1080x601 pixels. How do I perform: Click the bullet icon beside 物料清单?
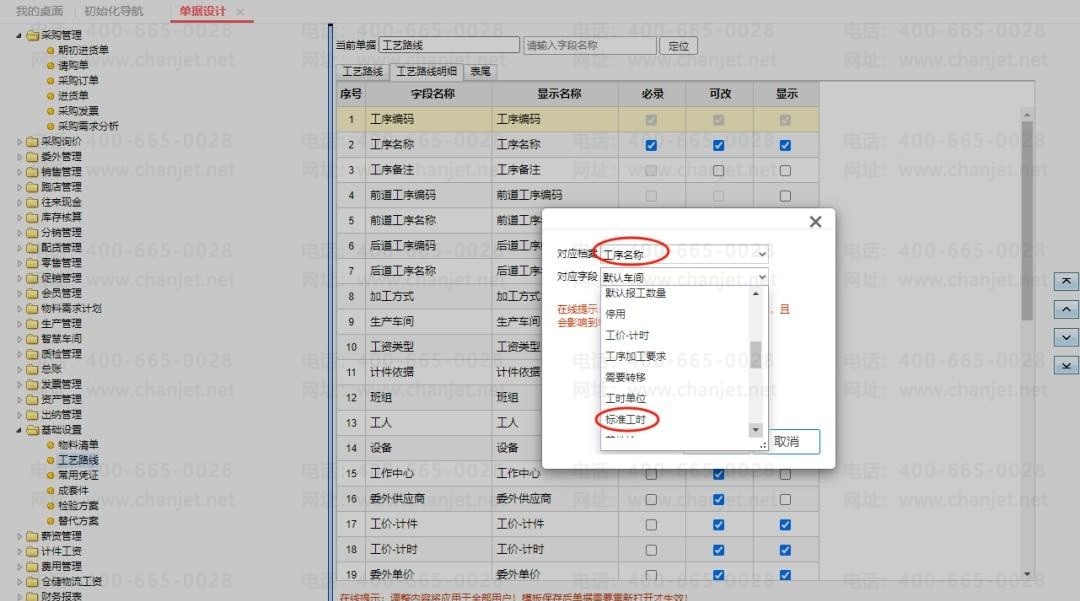click(50, 445)
